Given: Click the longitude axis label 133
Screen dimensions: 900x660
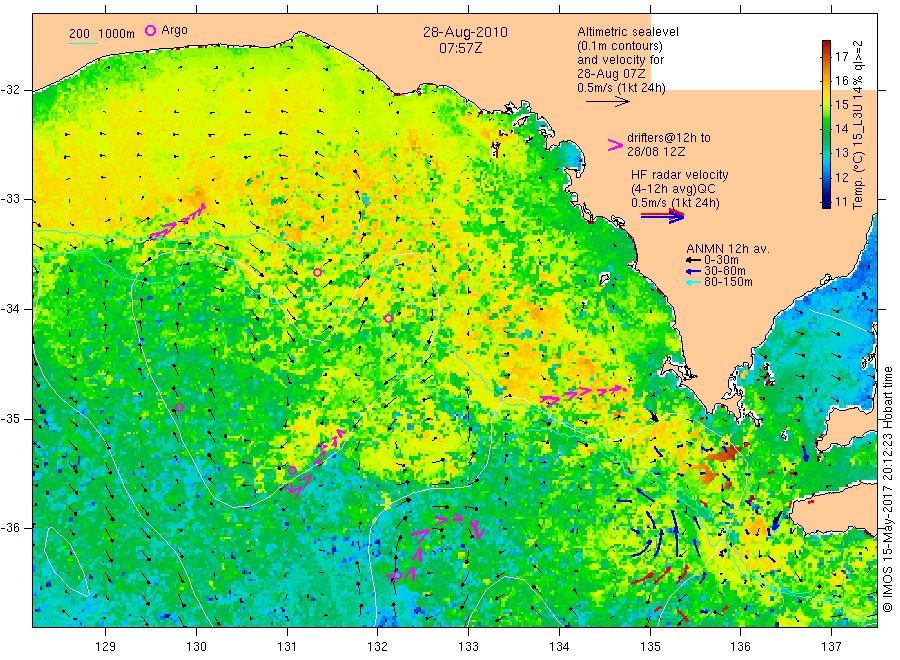Looking at the screenshot, I should 468,647.
